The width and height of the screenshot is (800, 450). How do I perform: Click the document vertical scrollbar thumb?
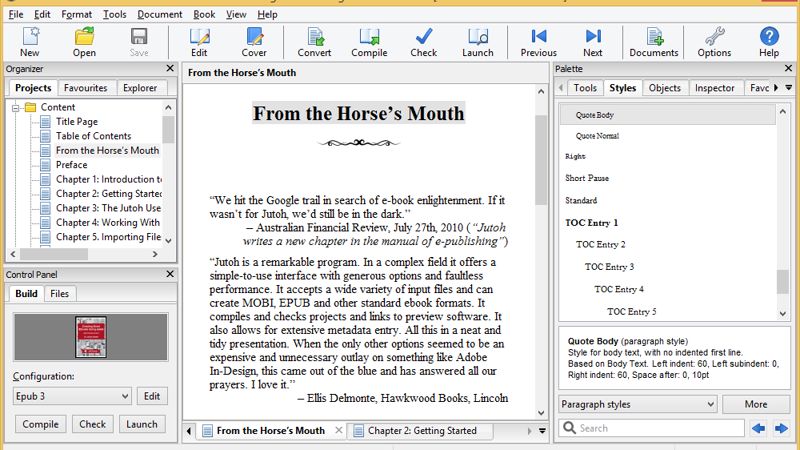(x=541, y=160)
